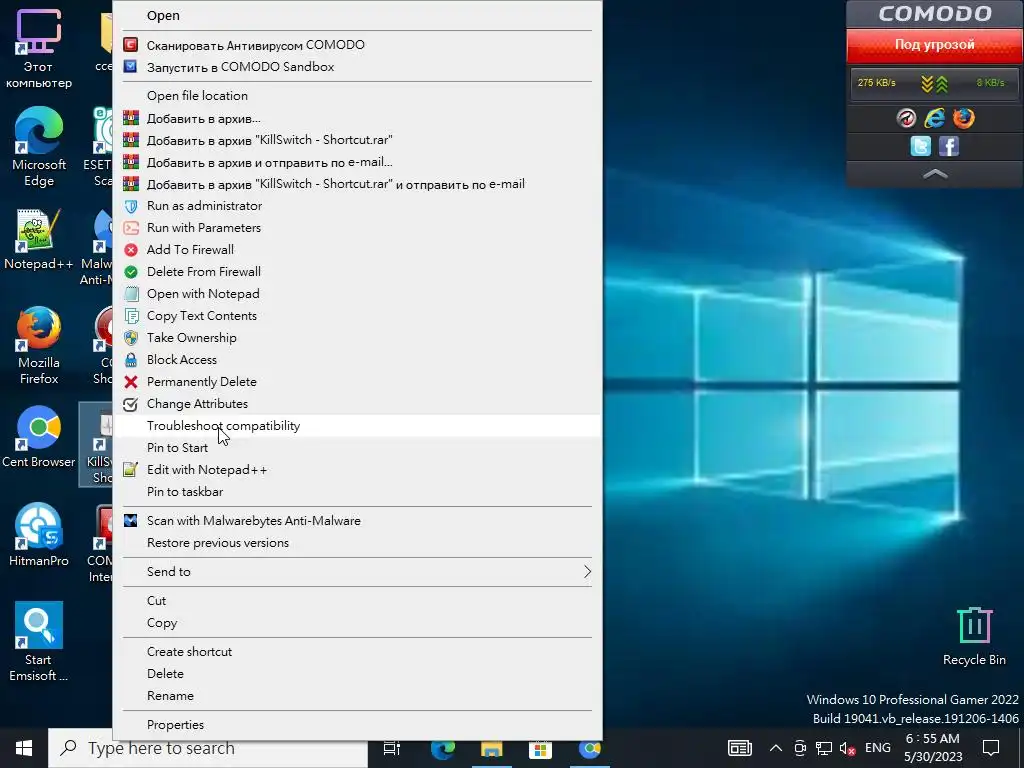Click the network tray icon

[824, 748]
